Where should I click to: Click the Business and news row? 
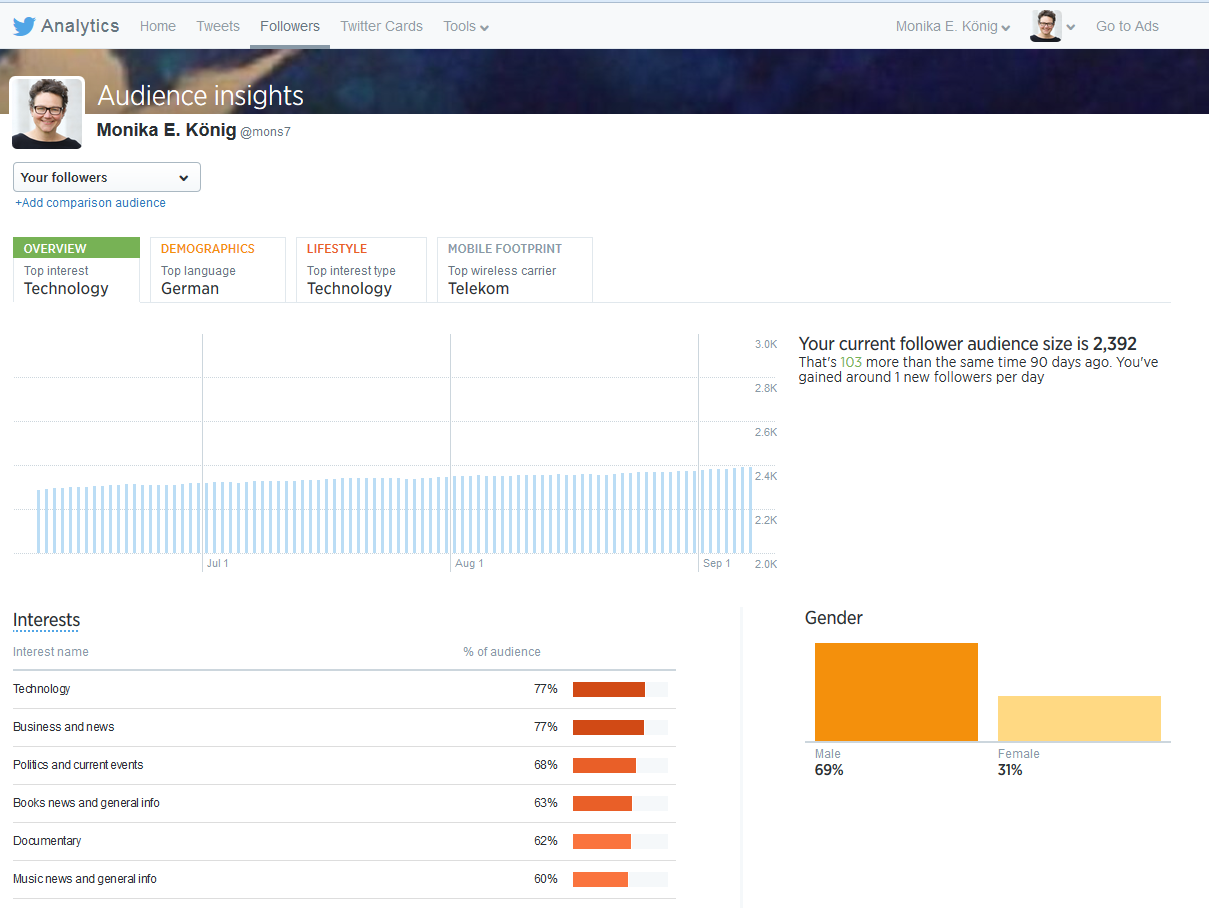click(344, 727)
